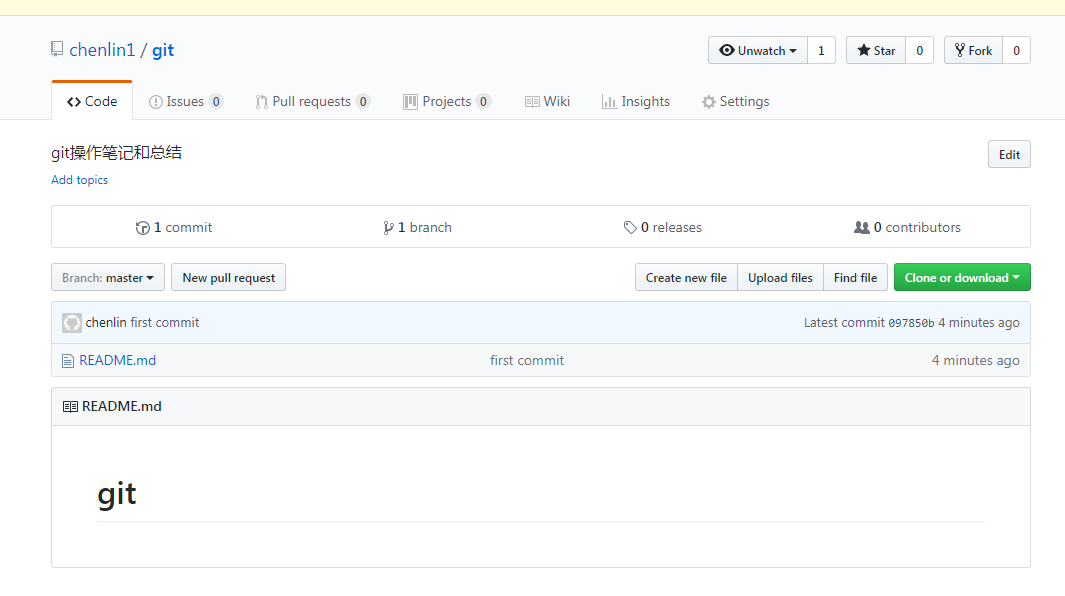Open the chenlin1 user profile link
The width and height of the screenshot is (1065, 596).
[102, 50]
